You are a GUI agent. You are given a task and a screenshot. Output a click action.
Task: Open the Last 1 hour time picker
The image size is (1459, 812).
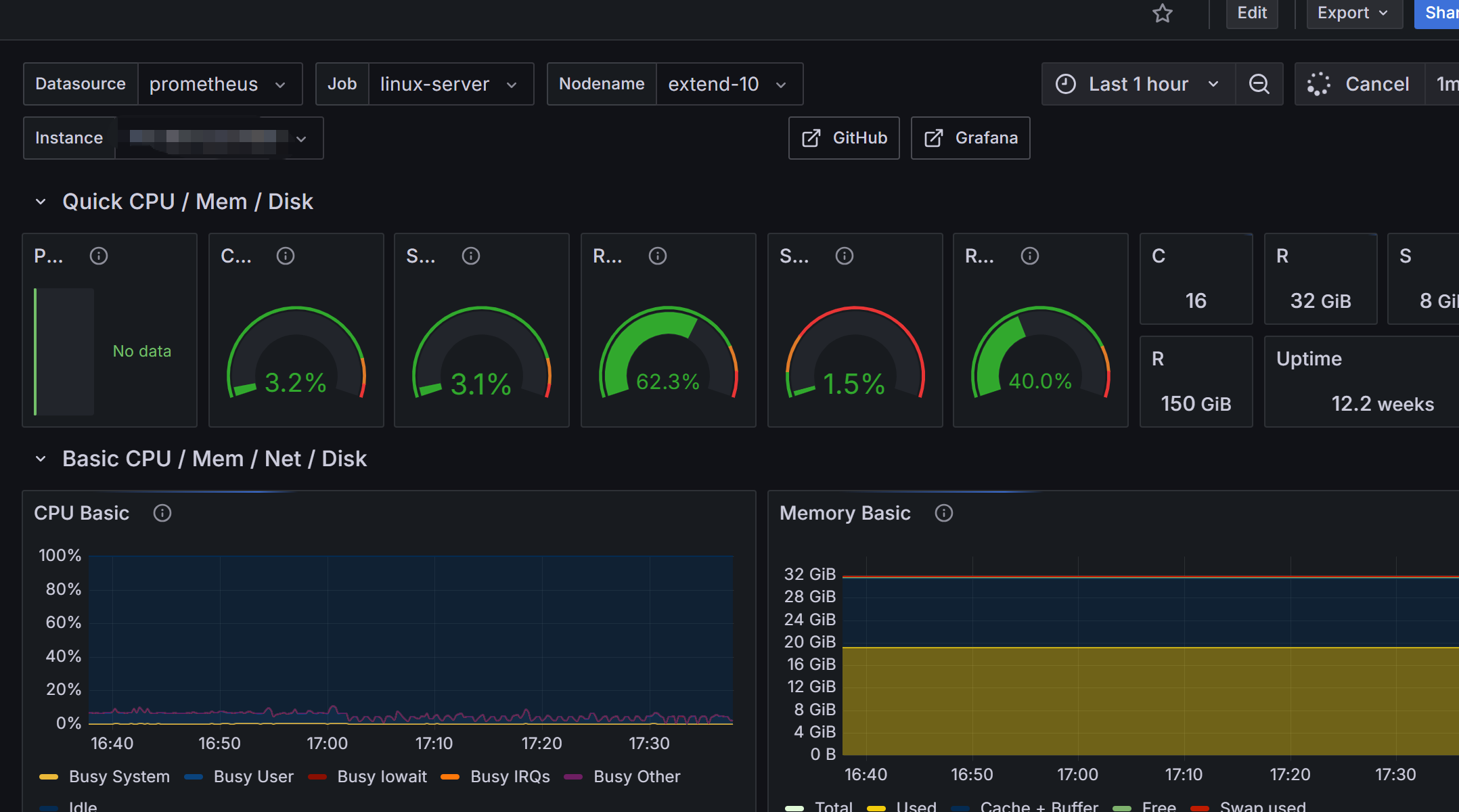tap(1138, 84)
